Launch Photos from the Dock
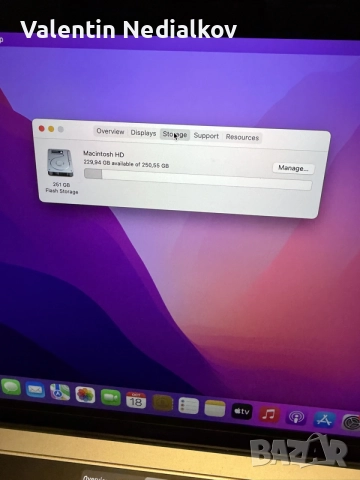The image size is (360, 480). [x=85, y=395]
